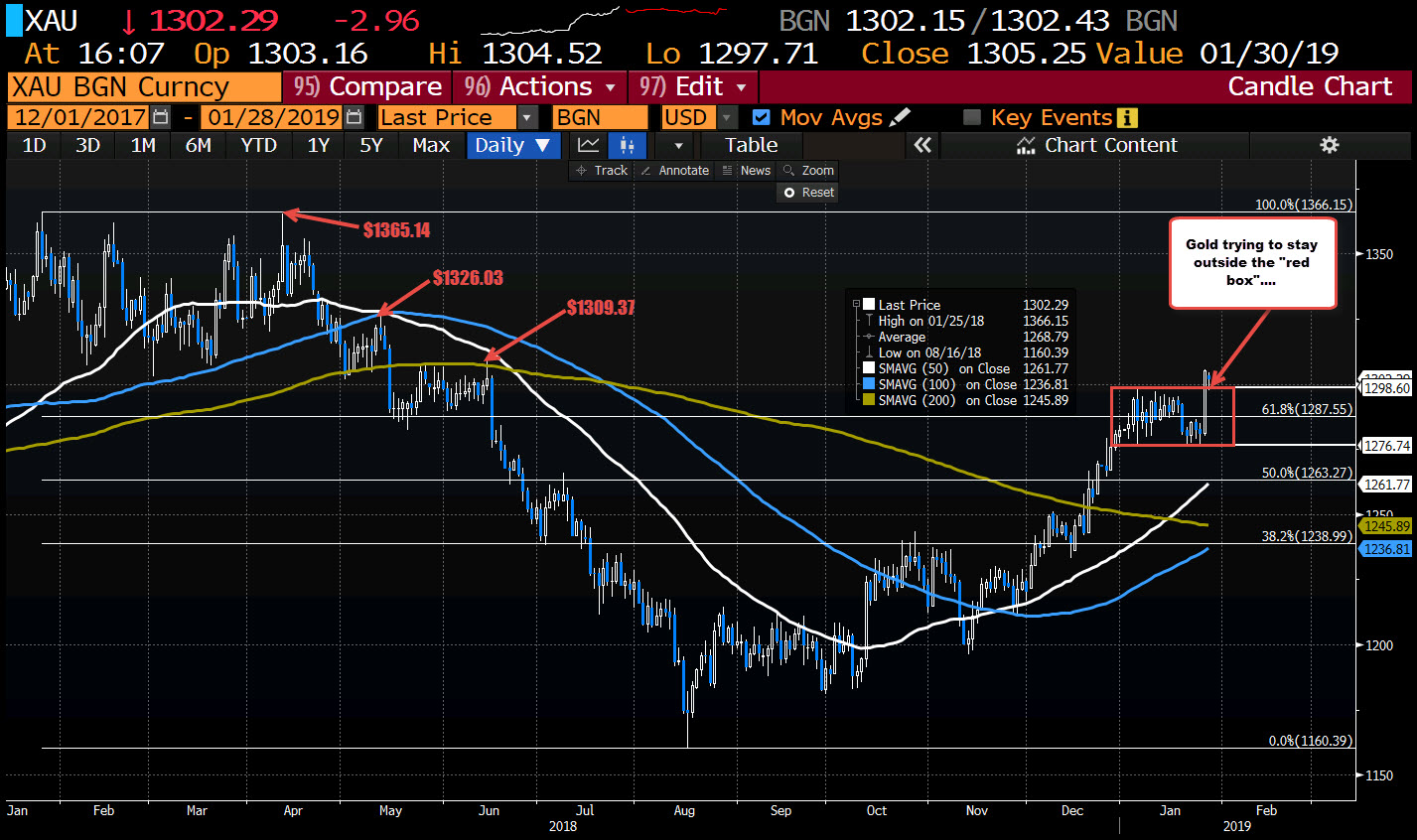Click the SMAVG (200) olive legend swatch
Viewport: 1417px width, 840px height.
(x=870, y=400)
